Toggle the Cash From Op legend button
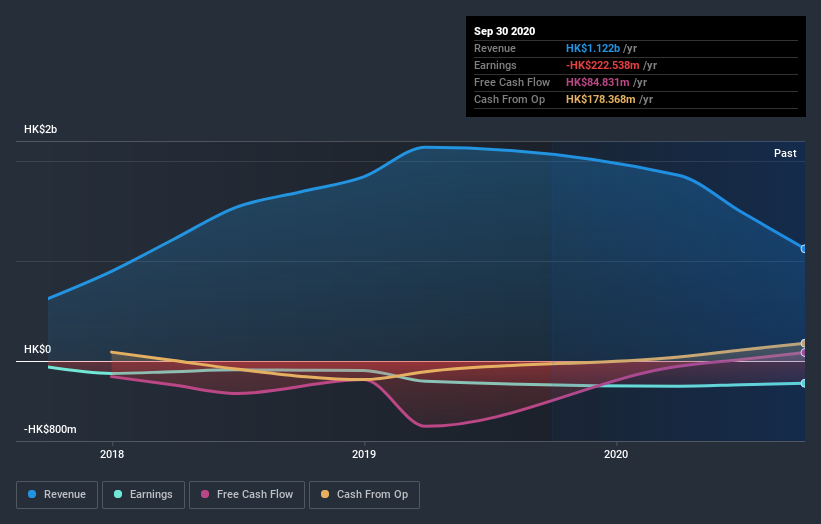 [x=364, y=495]
